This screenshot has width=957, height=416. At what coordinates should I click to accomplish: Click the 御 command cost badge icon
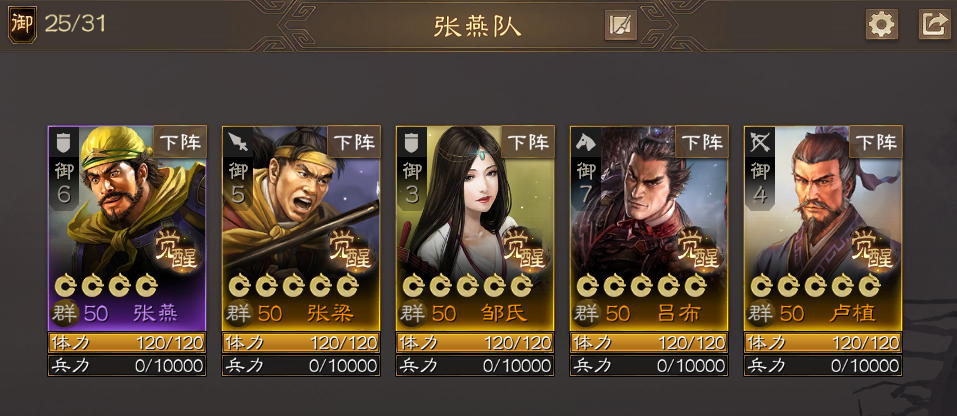pyautogui.click(x=23, y=24)
